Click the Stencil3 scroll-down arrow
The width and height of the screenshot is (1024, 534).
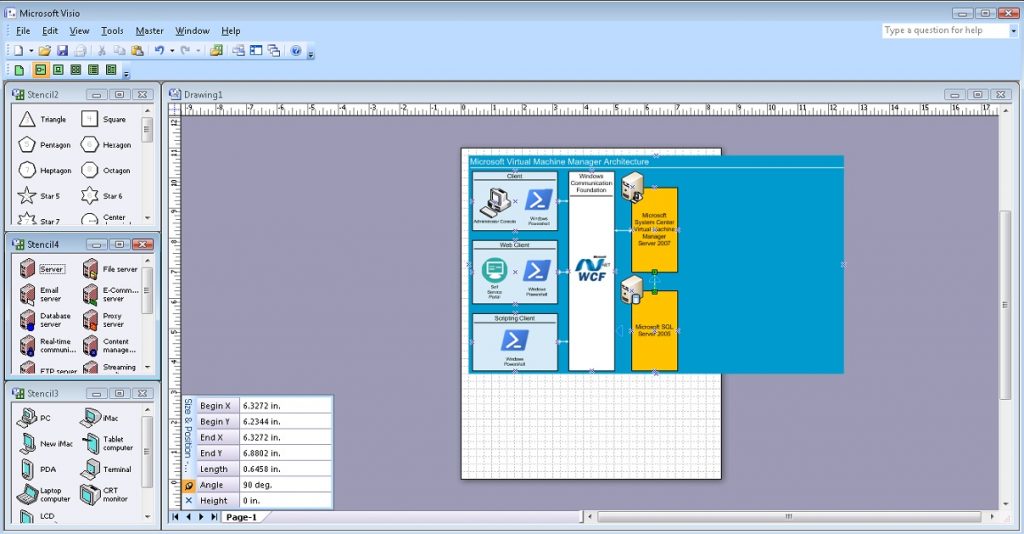148,516
